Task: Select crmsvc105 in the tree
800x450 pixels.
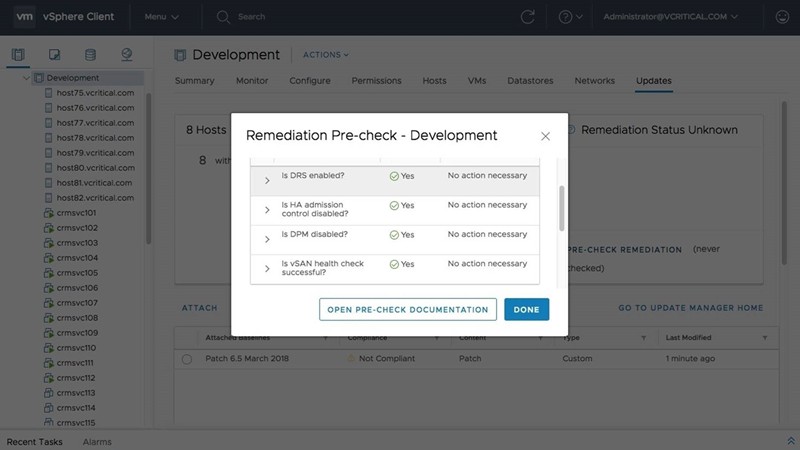Action: [77, 273]
